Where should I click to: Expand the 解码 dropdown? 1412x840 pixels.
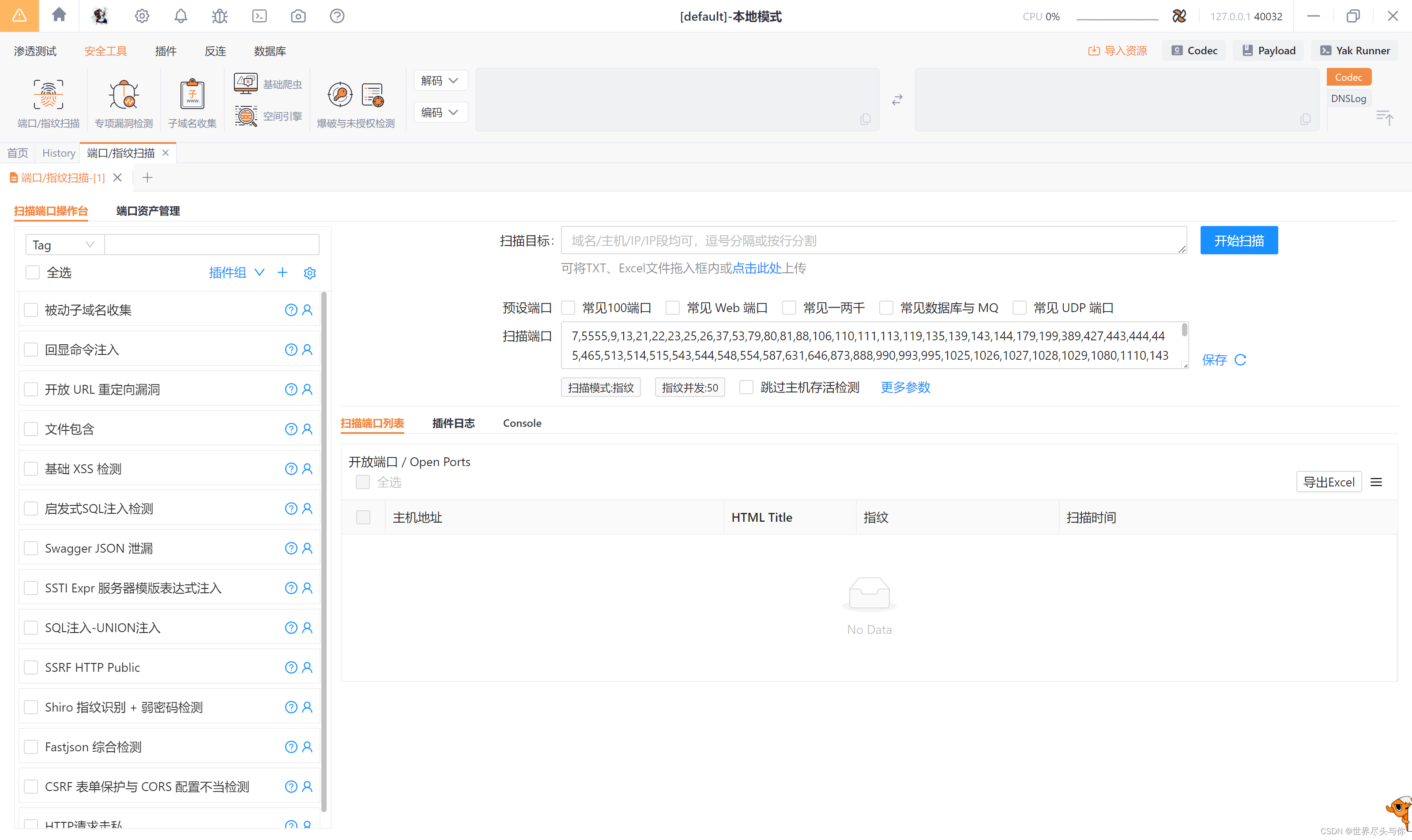coord(441,80)
